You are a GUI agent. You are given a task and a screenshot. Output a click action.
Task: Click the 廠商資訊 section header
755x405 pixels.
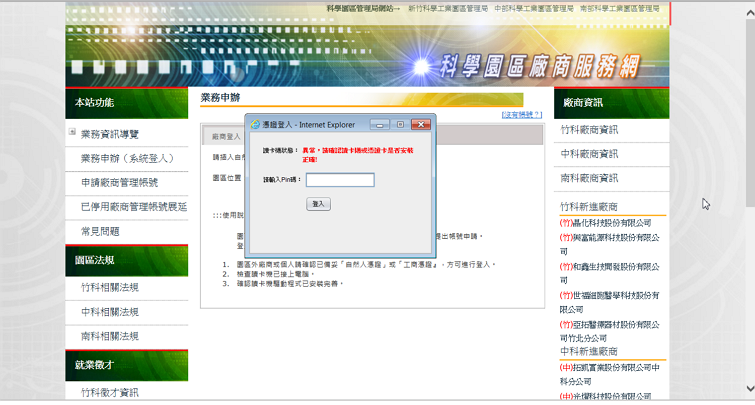(x=612, y=103)
